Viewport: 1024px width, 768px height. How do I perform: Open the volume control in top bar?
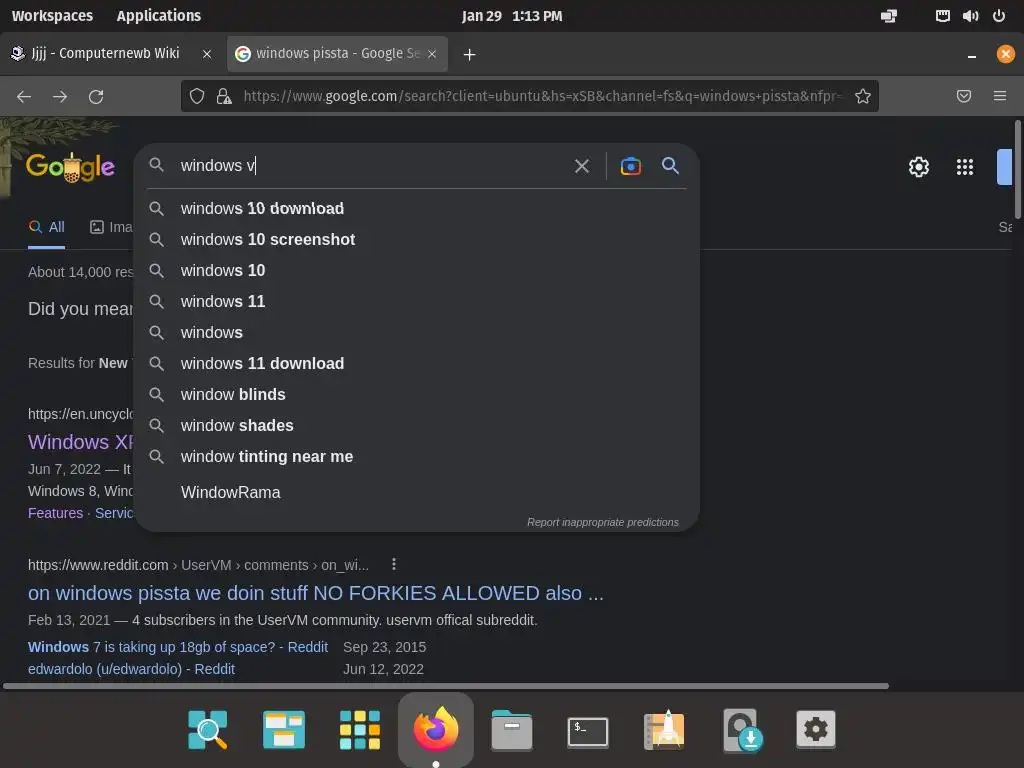[970, 16]
